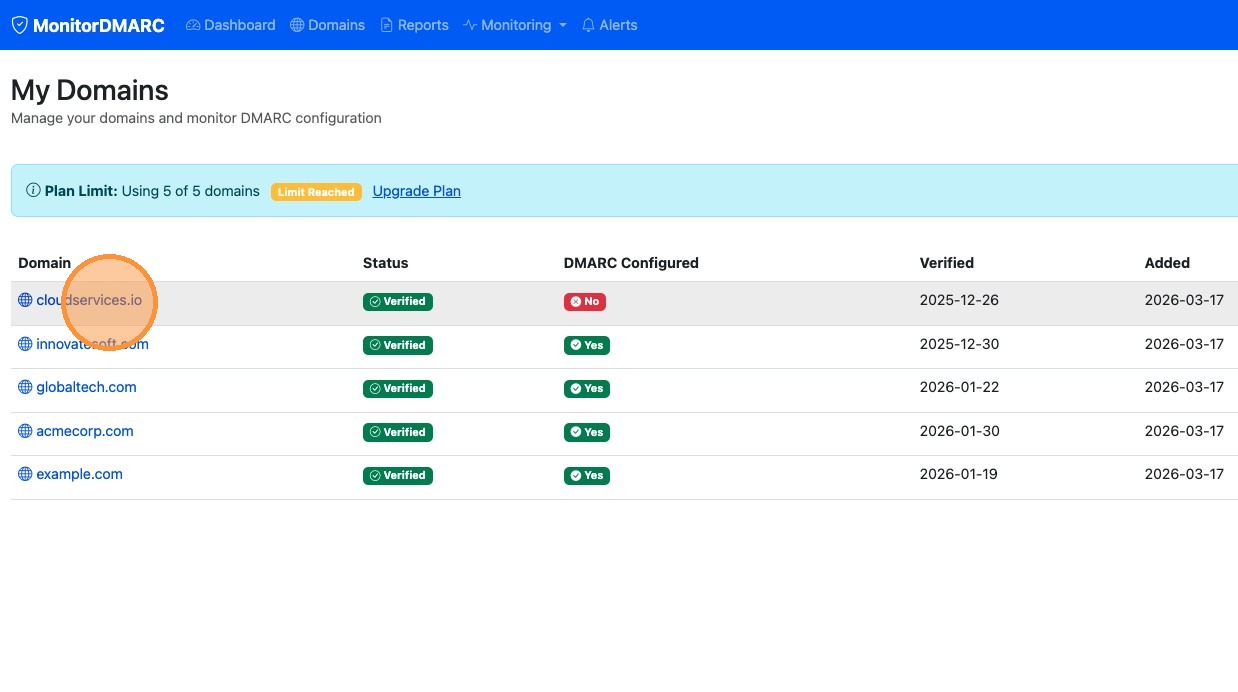Click the Domain column header
The image size is (1238, 692).
pos(45,263)
